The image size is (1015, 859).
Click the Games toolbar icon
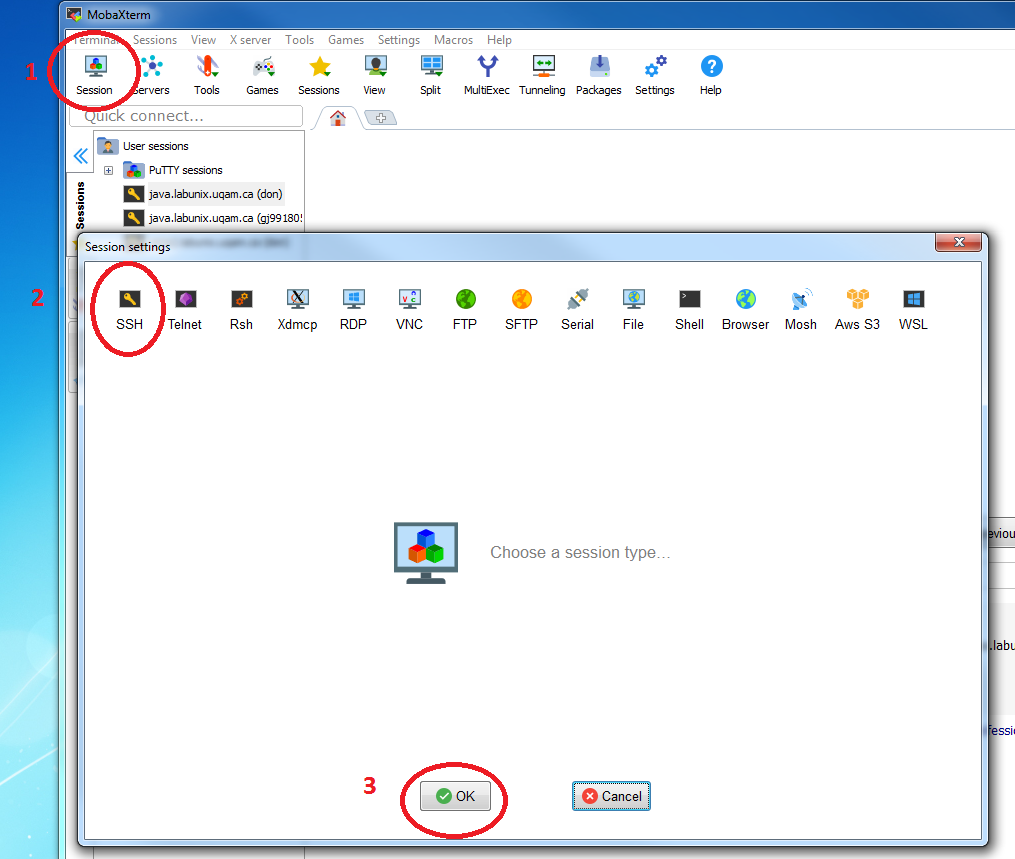coord(262,75)
